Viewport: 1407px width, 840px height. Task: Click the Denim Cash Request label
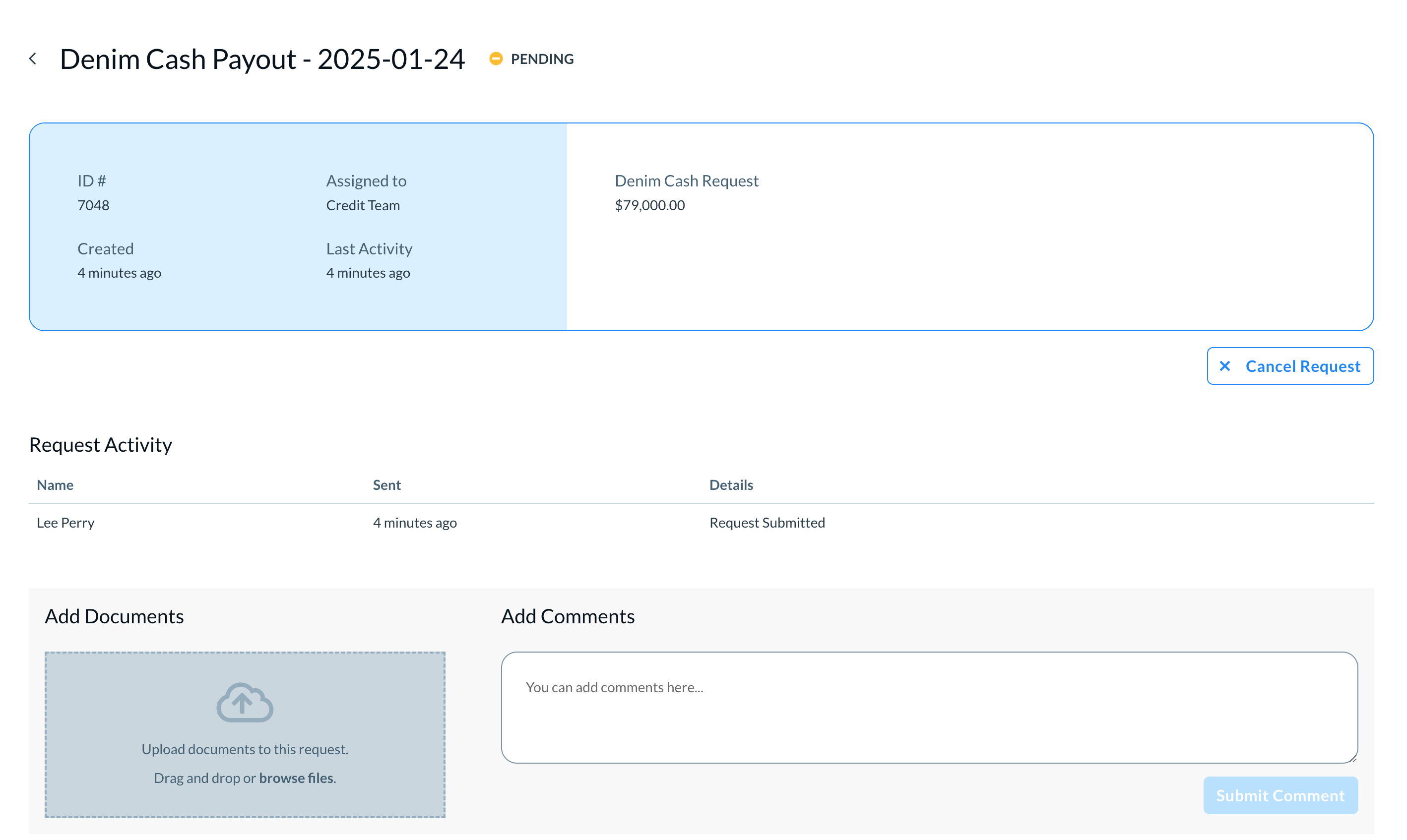coord(687,181)
